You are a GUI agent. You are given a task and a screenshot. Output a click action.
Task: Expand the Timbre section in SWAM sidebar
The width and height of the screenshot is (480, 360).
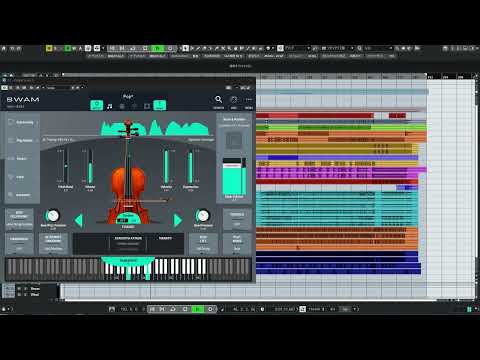coord(22,158)
